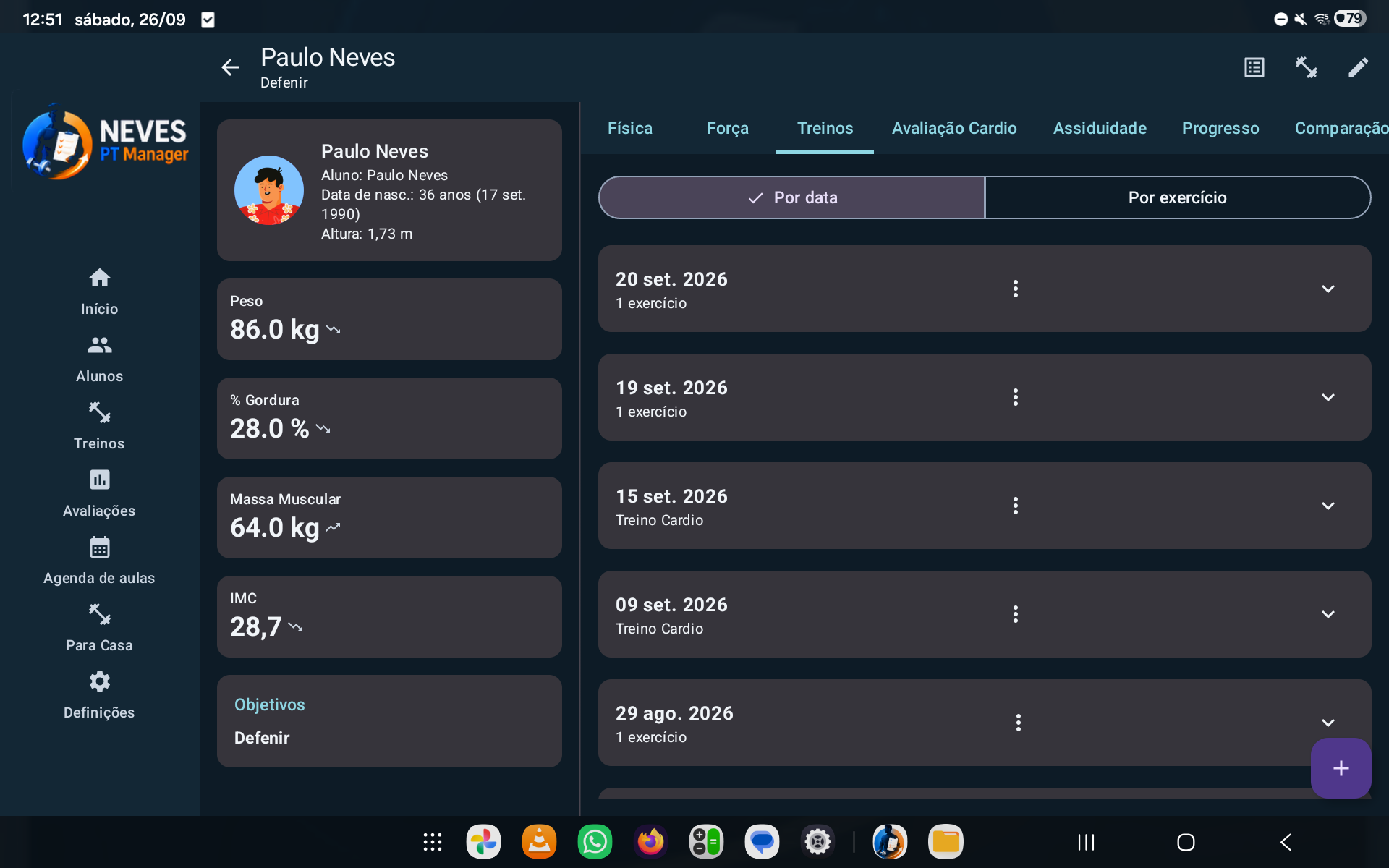Open Avaliações in the sidebar
1389x868 pixels.
coord(99,493)
